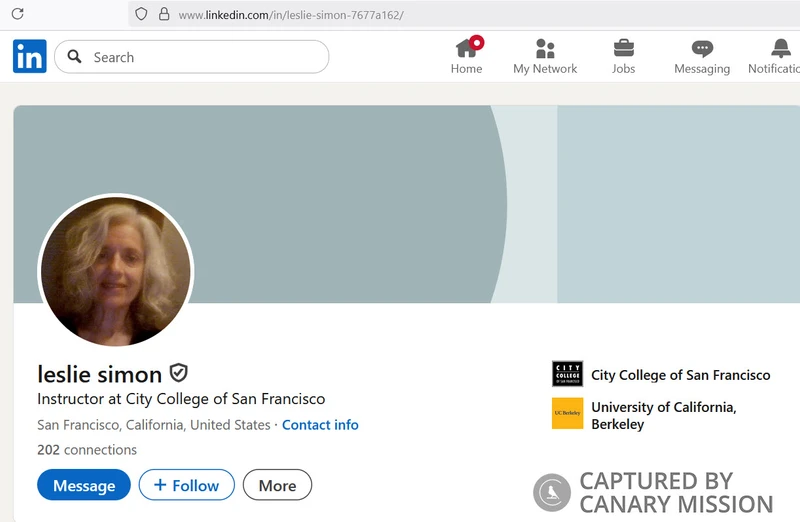
Task: Open University of California, Berkeley link
Action: tap(664, 415)
